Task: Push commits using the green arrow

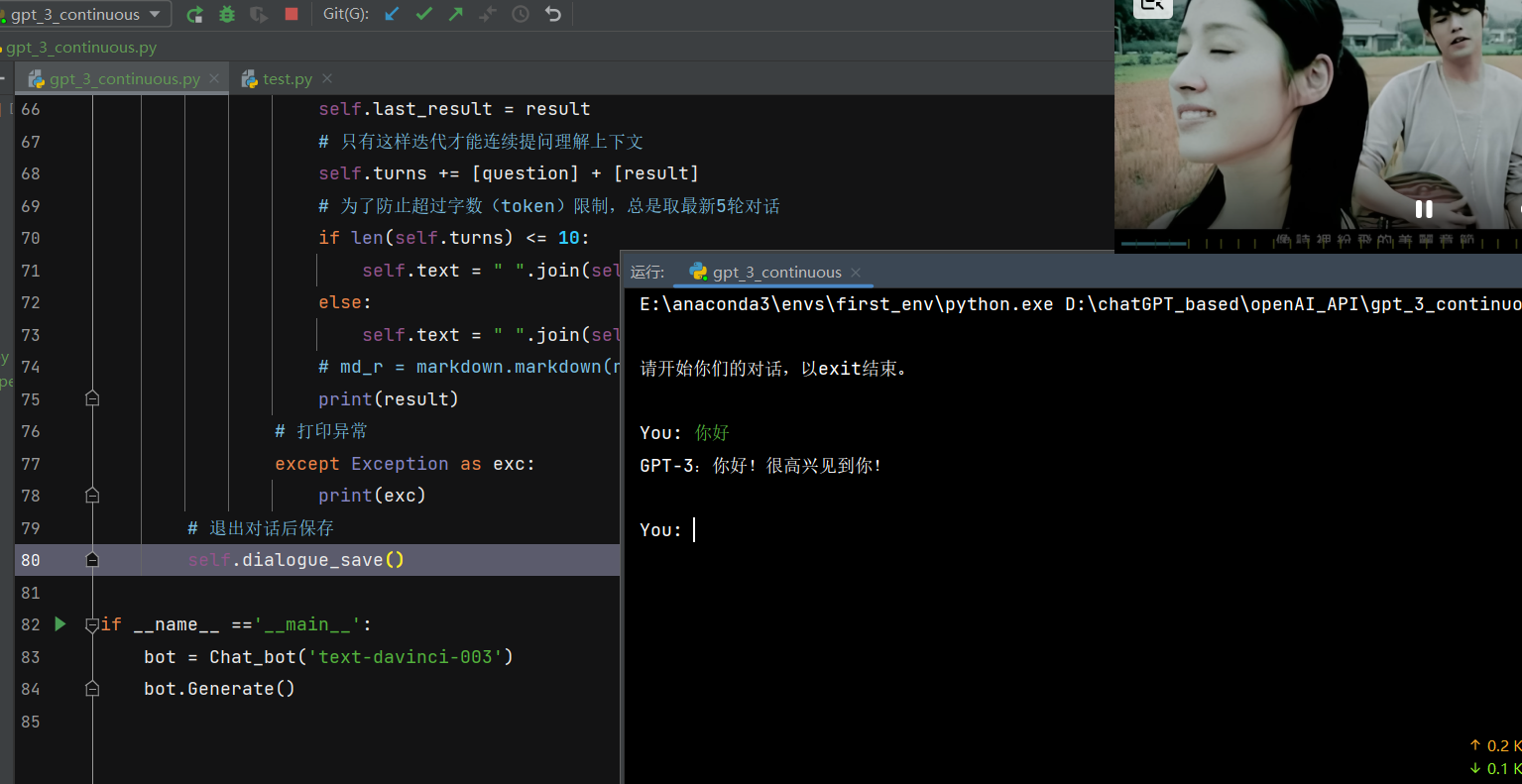Action: point(456,14)
